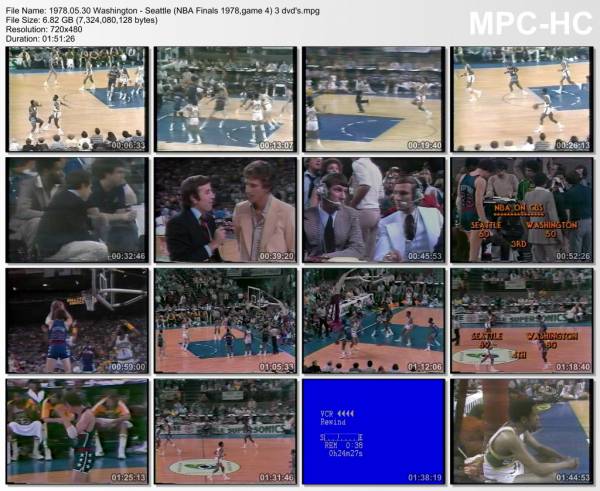
Task: Click the thumbnail timestamped 01:05:33
Action: (x=225, y=321)
